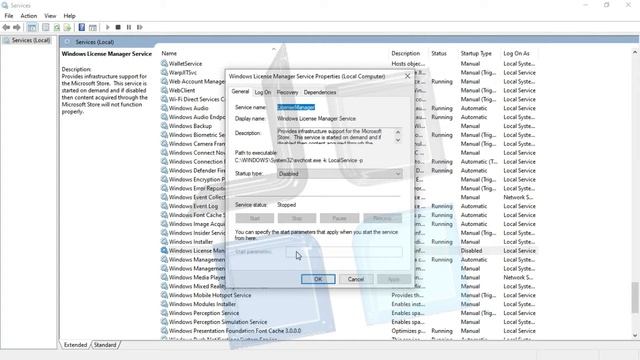Viewport: 640px width, 360px height.
Task: Click the Refresh toolbar icon
Action: [57, 27]
